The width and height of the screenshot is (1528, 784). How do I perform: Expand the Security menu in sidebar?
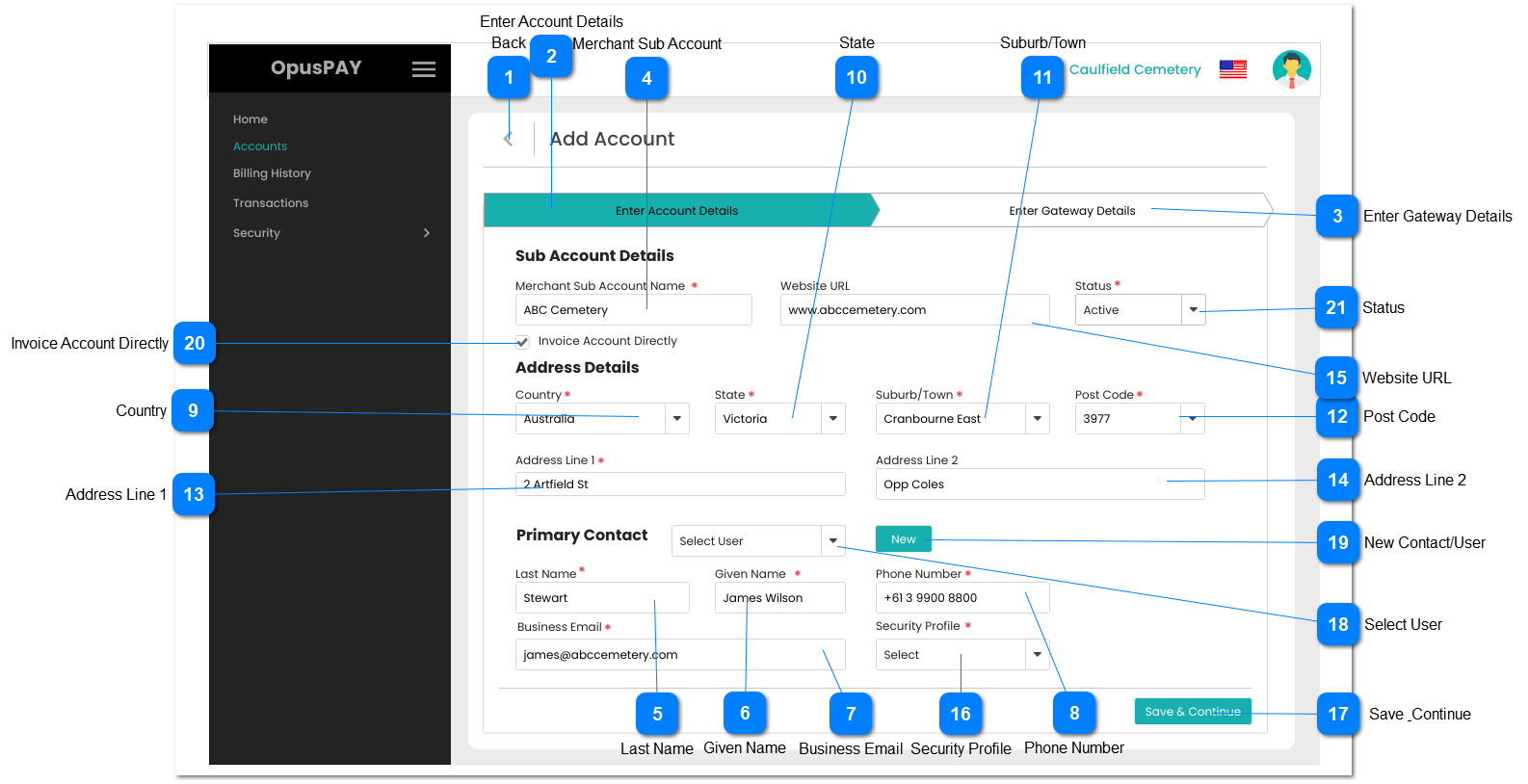[x=426, y=233]
